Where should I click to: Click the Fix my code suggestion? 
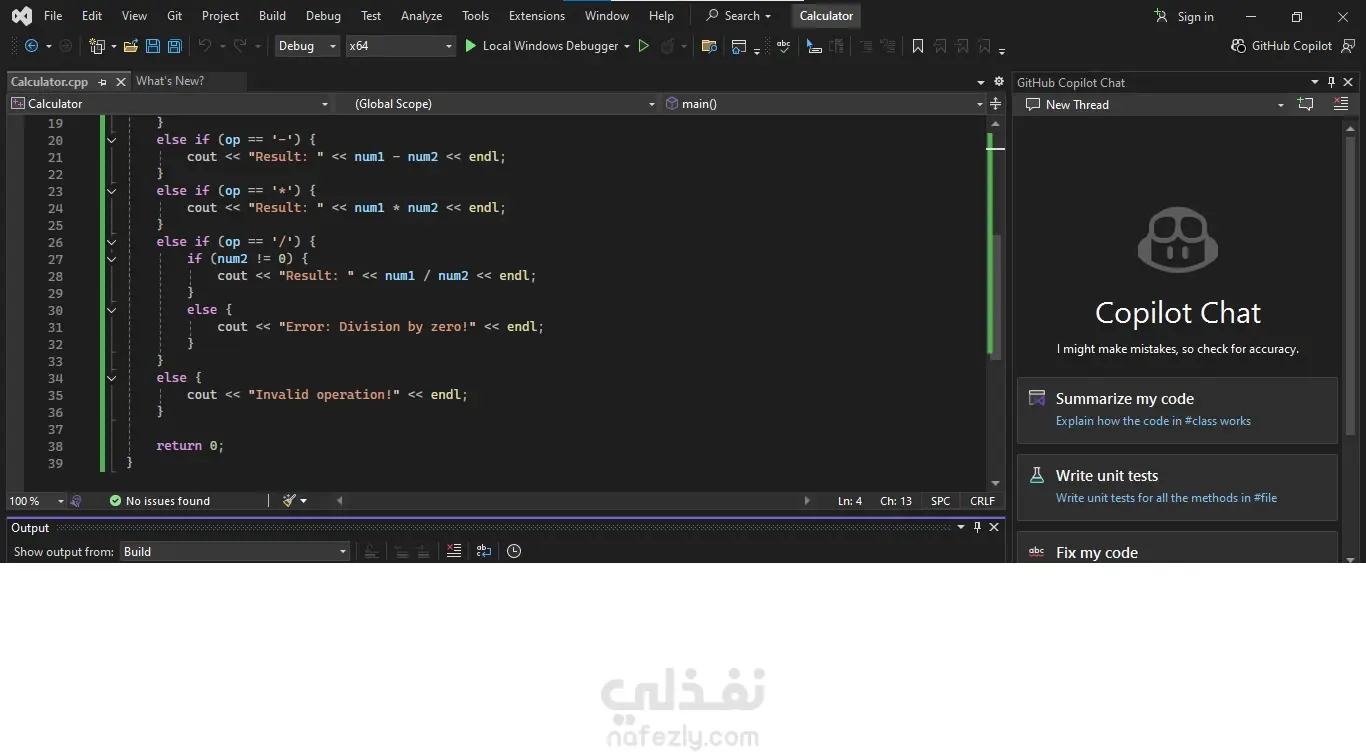tap(1177, 548)
